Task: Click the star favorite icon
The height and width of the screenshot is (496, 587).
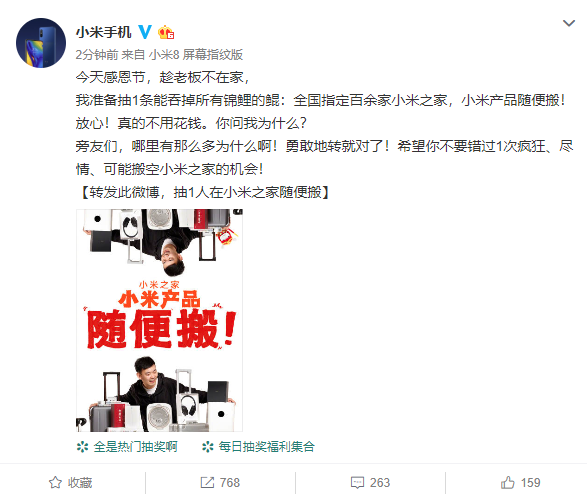Action: (x=55, y=483)
